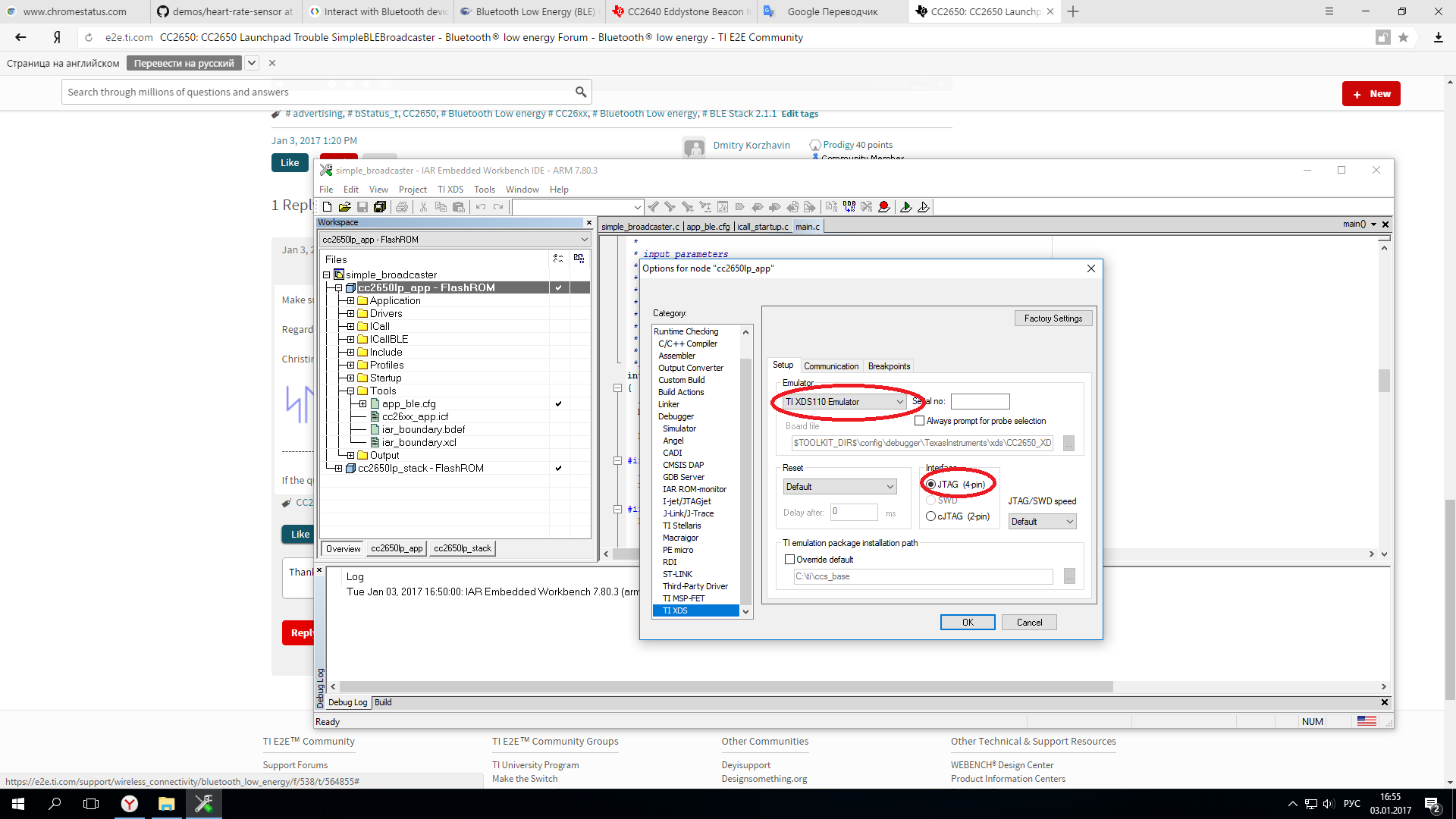Click the Factory Settings button
This screenshot has height=819, width=1456.
(1053, 318)
